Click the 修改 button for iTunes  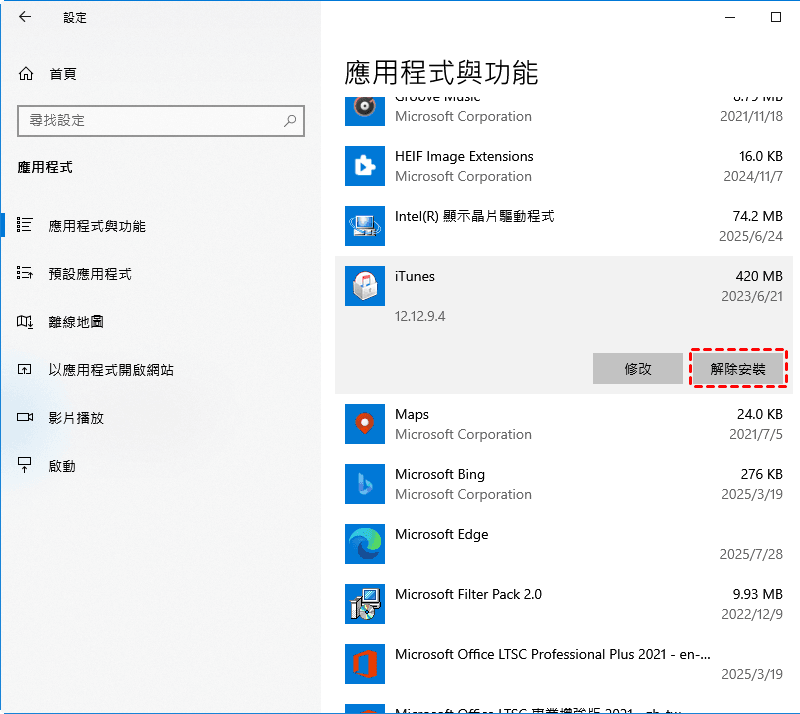638,368
